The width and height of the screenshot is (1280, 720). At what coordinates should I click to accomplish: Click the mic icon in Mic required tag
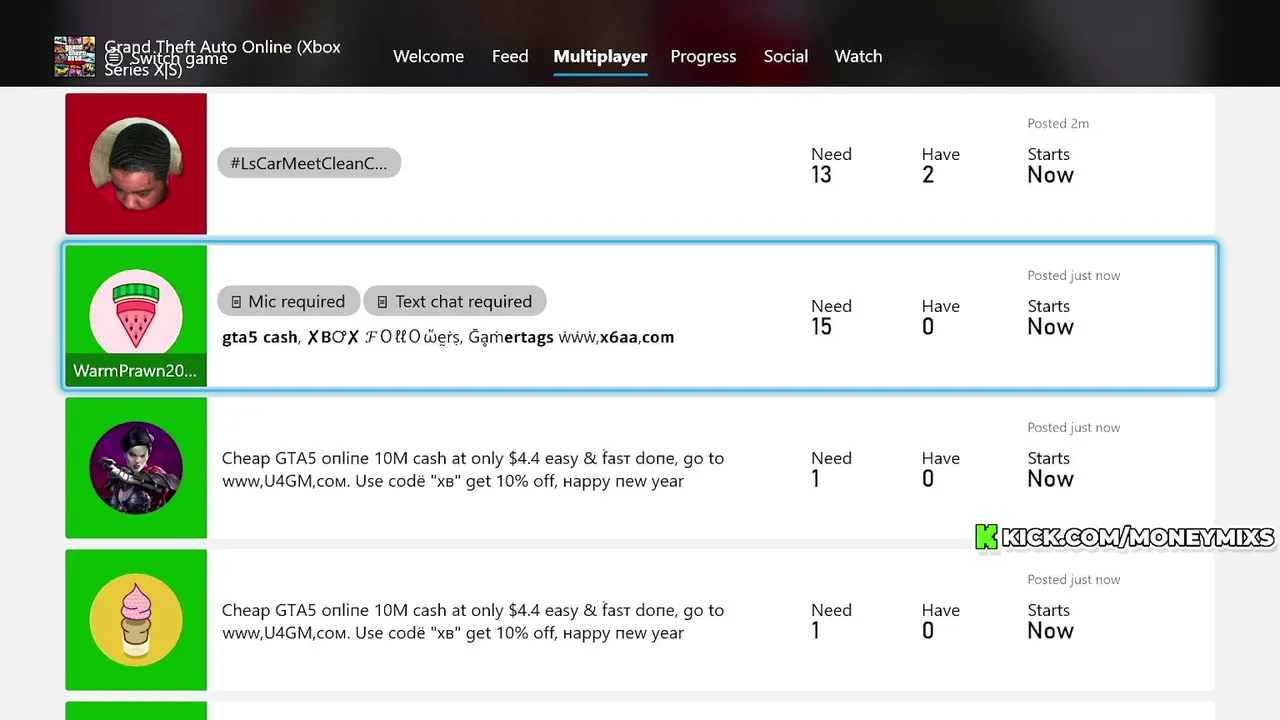(x=236, y=302)
